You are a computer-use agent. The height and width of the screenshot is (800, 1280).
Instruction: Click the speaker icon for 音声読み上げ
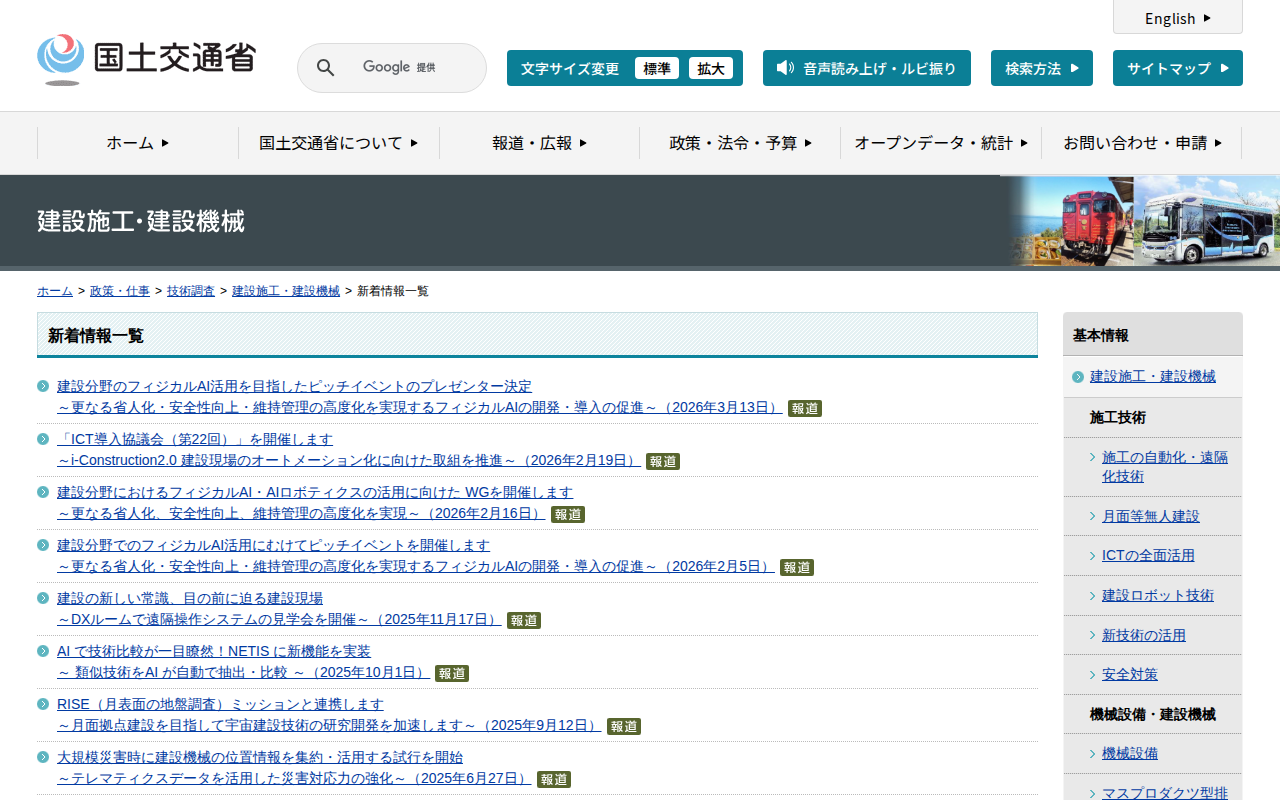tap(785, 68)
